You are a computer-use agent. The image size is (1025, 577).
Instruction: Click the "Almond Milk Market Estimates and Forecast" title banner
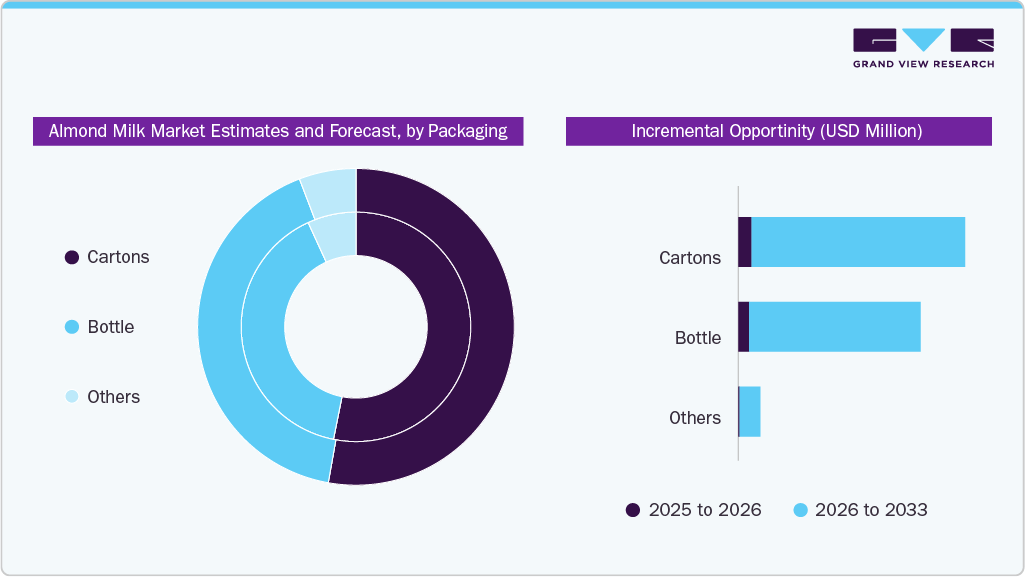point(278,131)
